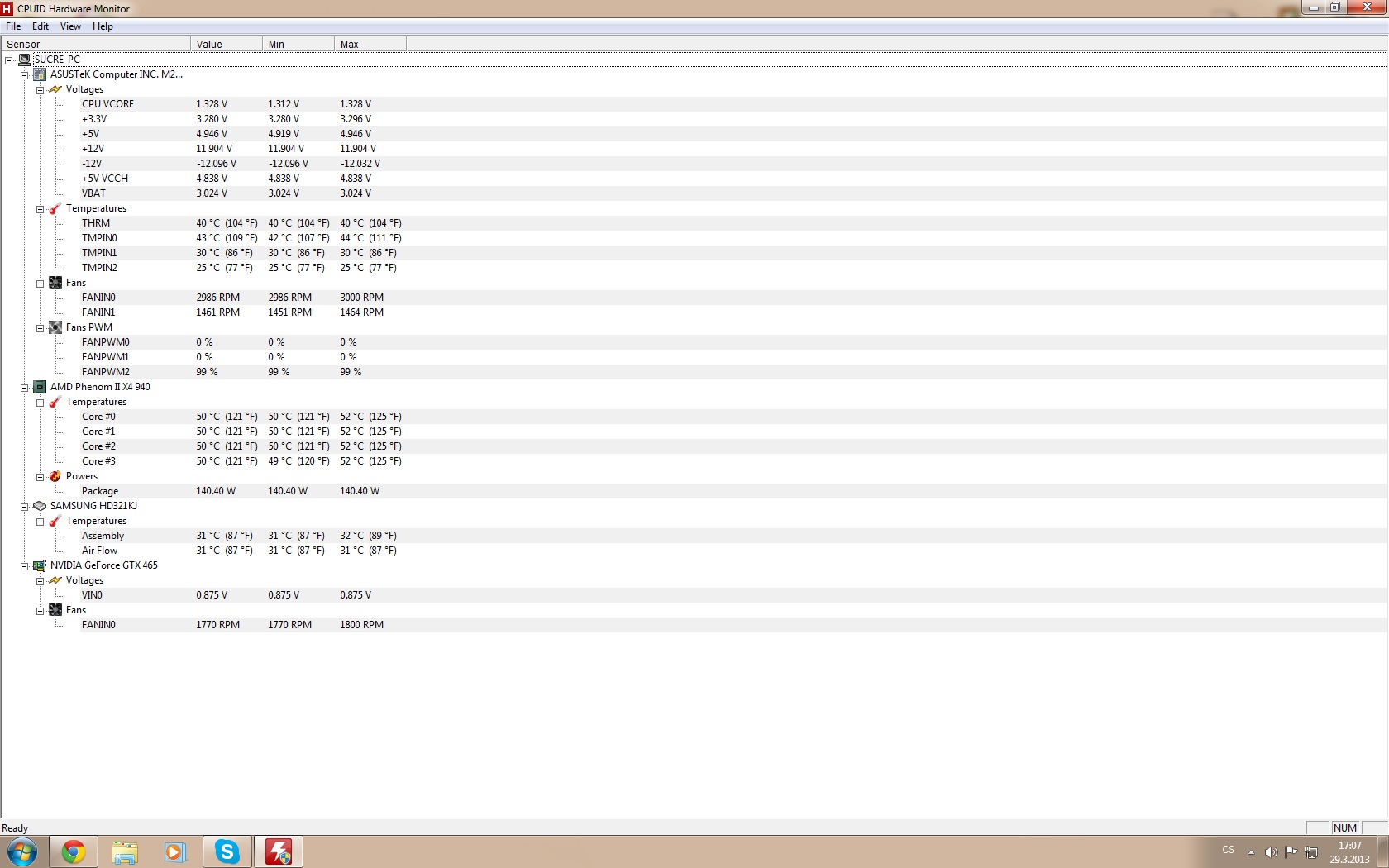Select the FANPWM2 row
1389x868 pixels.
(693, 372)
